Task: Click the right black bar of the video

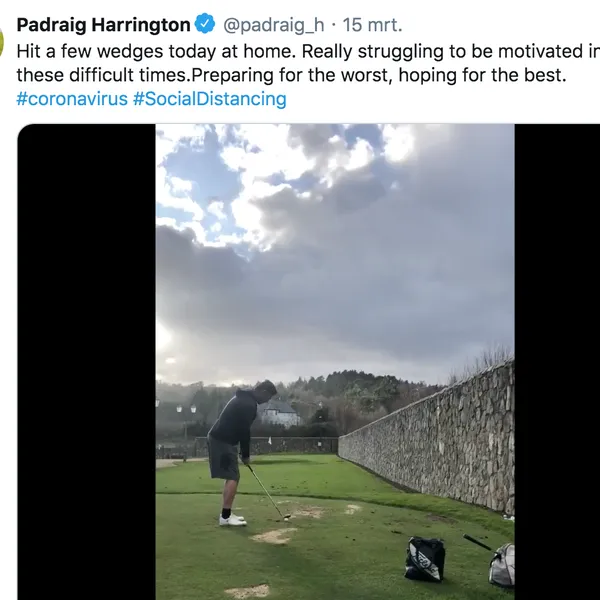Action: click(x=557, y=362)
